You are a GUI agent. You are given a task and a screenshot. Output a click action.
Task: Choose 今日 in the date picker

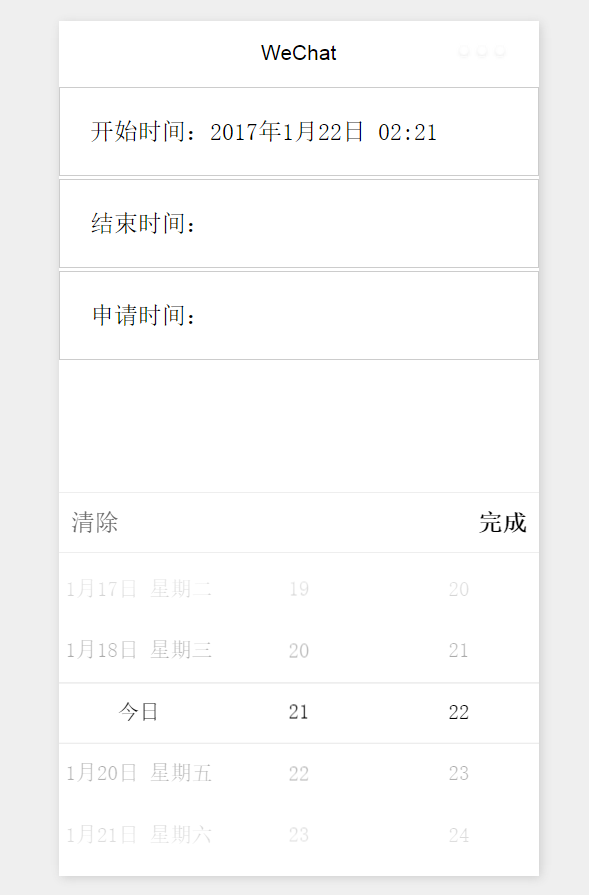[x=138, y=712]
